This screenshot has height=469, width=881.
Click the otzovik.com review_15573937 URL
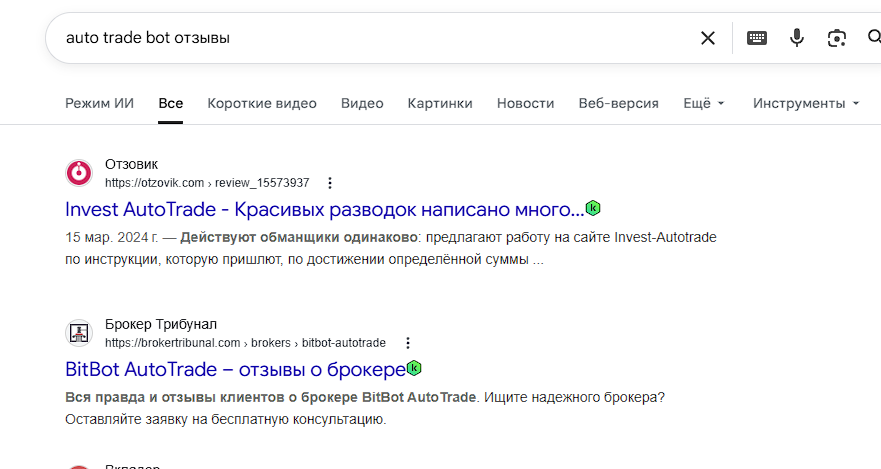click(x=207, y=183)
